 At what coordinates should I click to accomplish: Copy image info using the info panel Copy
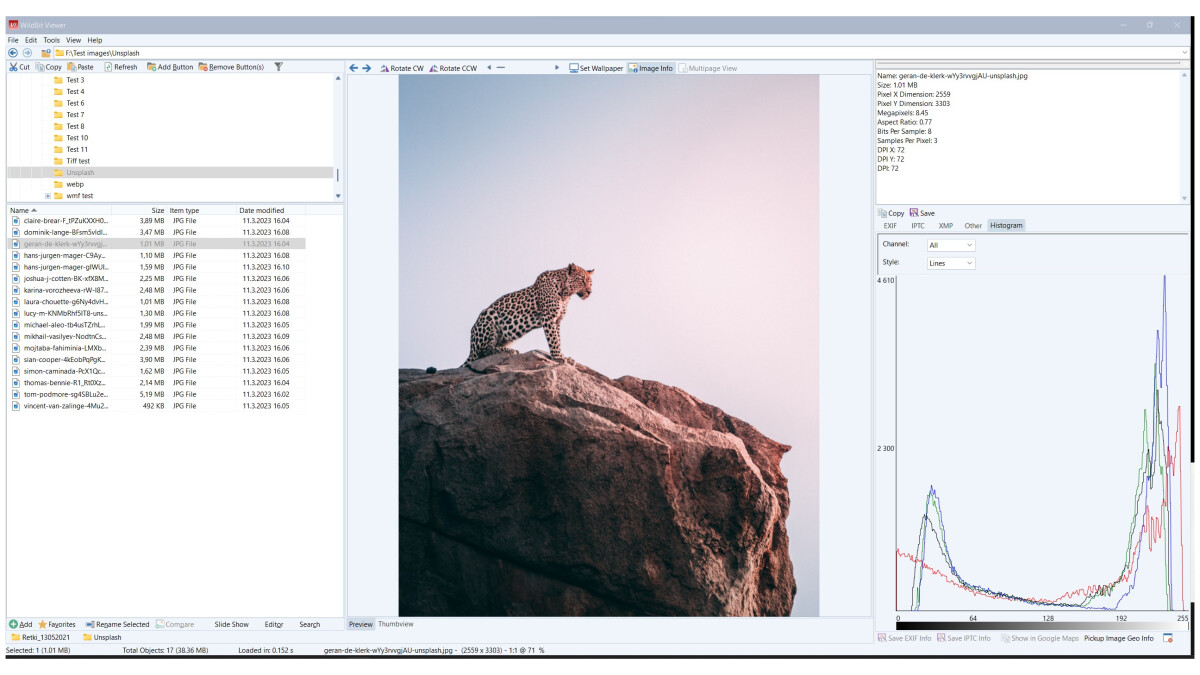[891, 213]
